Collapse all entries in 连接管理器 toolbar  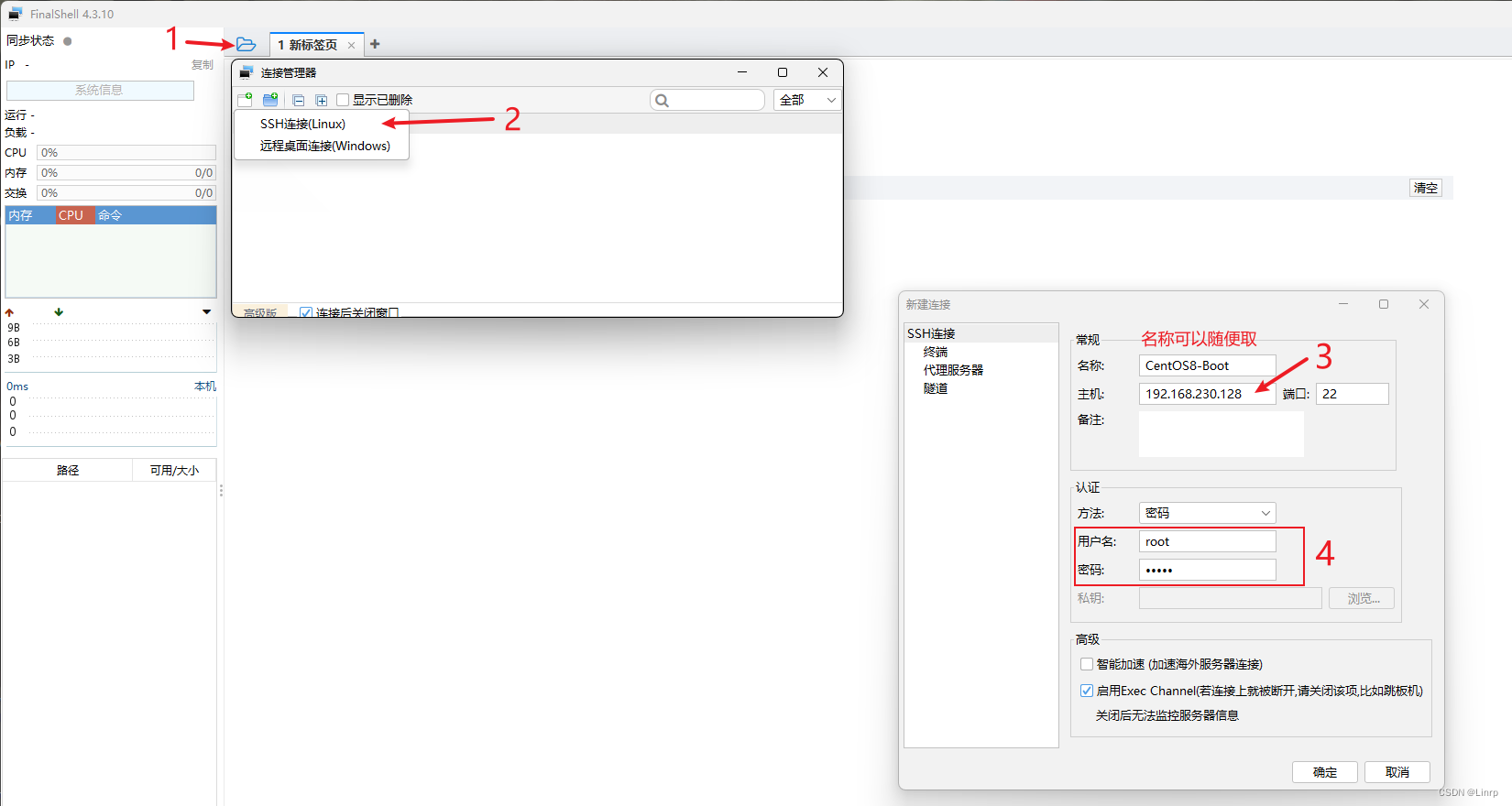[x=298, y=100]
